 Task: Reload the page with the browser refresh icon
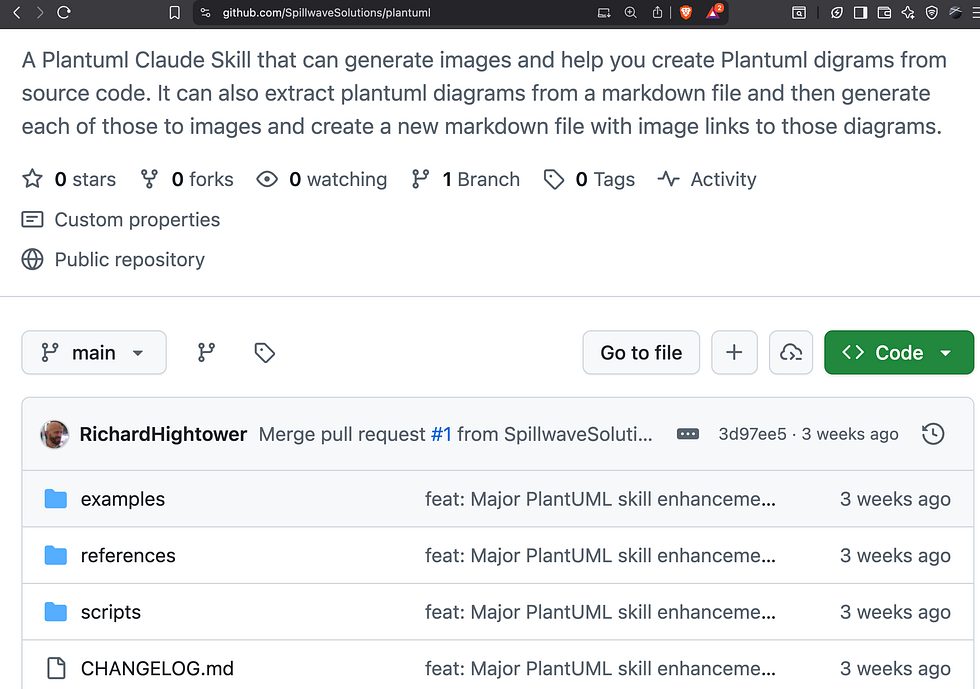point(64,13)
